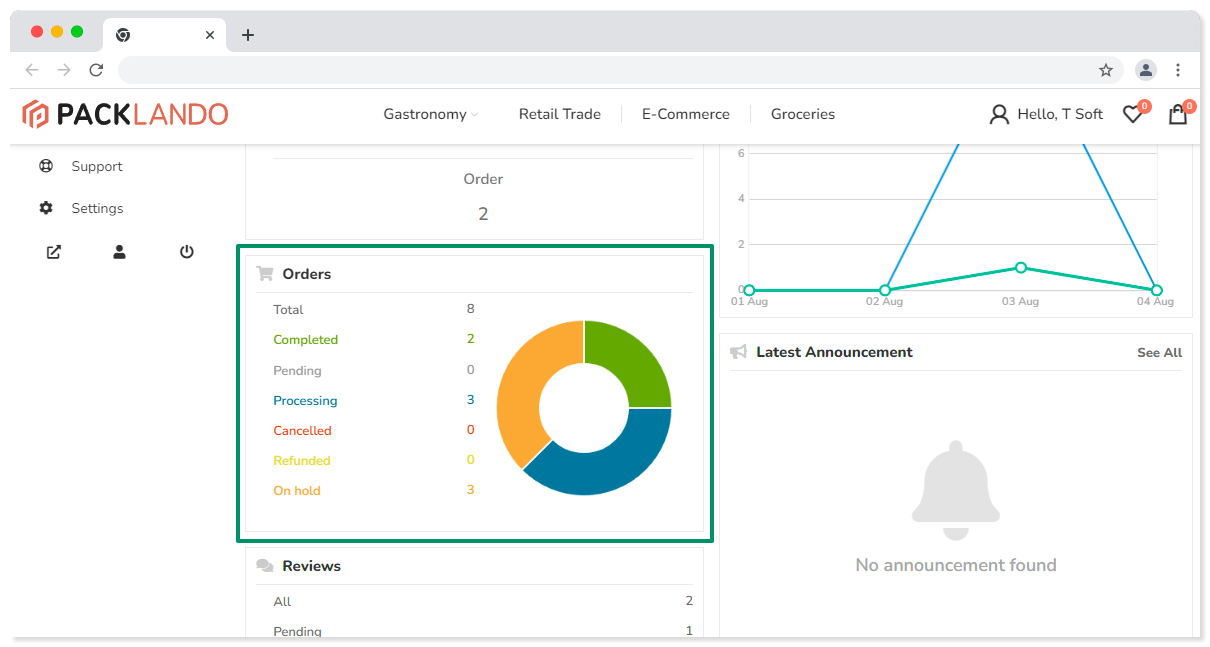The width and height of the screenshot is (1210, 647).
Task: Open Settings in the sidebar
Action: tap(97, 208)
